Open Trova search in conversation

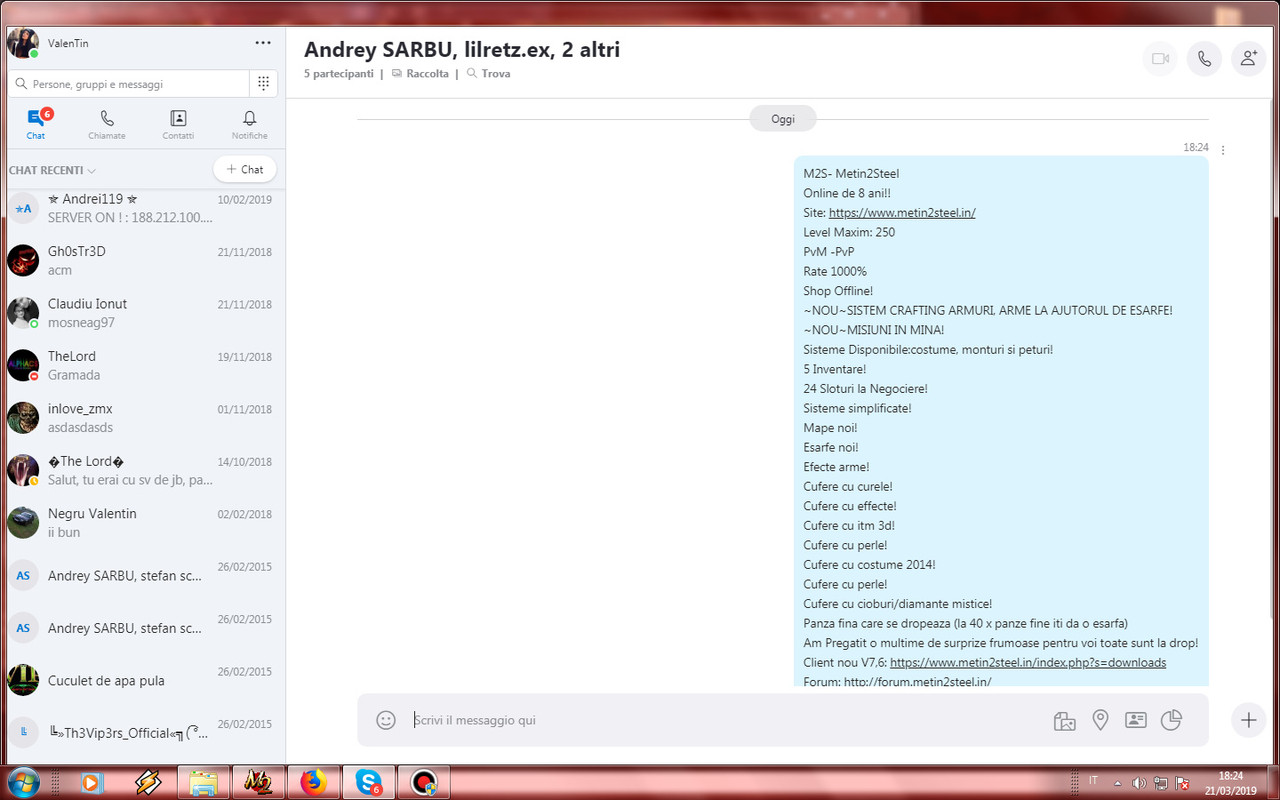point(488,74)
